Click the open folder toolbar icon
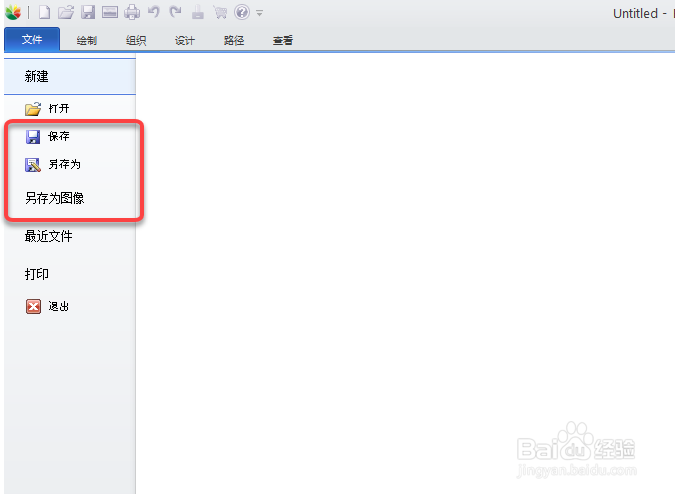The height and width of the screenshot is (494, 675). pyautogui.click(x=66, y=12)
